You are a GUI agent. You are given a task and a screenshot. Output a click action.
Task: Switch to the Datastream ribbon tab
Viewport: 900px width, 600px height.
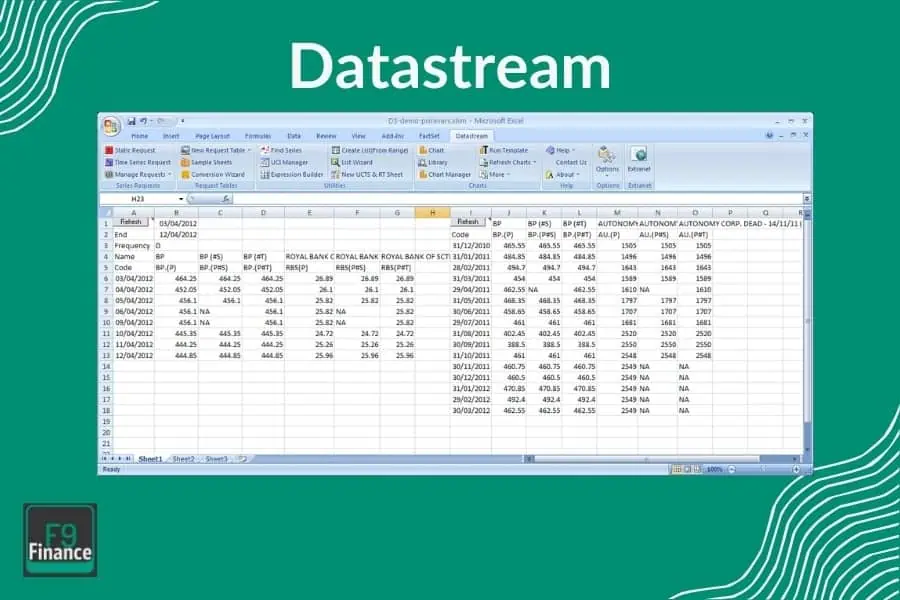472,135
